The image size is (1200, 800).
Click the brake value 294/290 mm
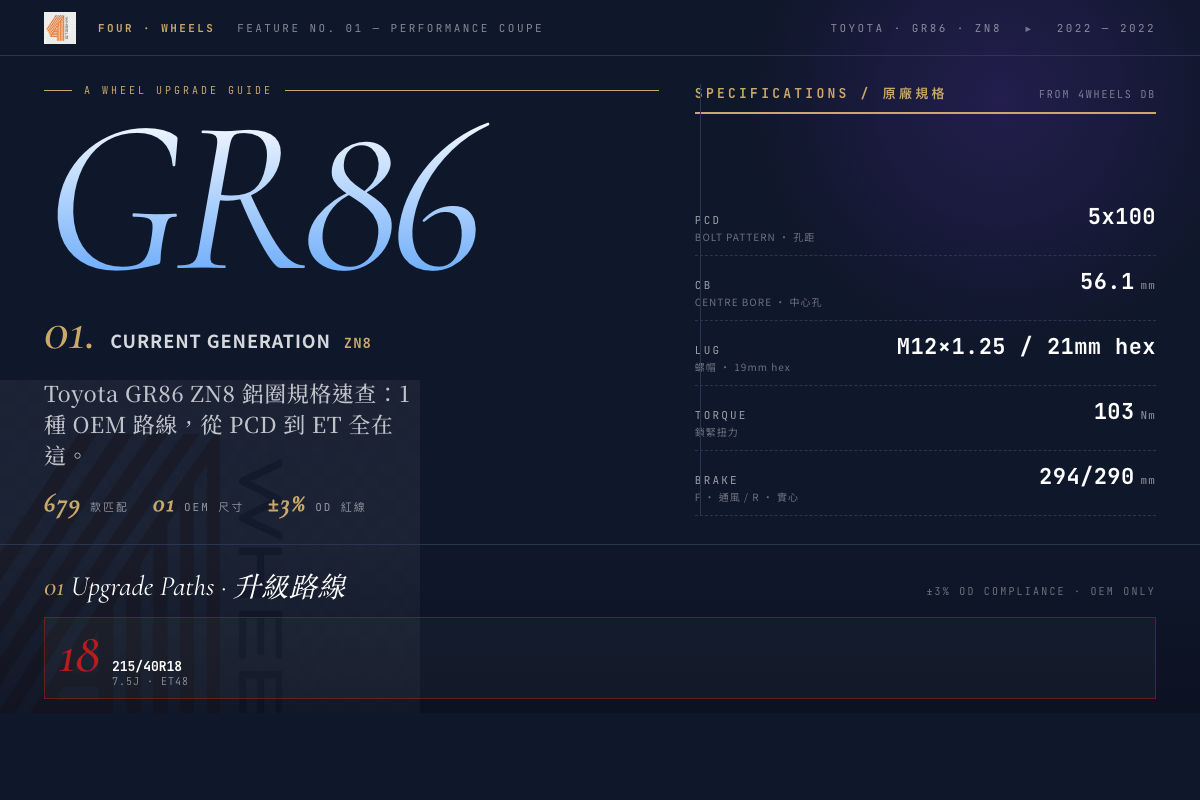pyautogui.click(x=1097, y=477)
